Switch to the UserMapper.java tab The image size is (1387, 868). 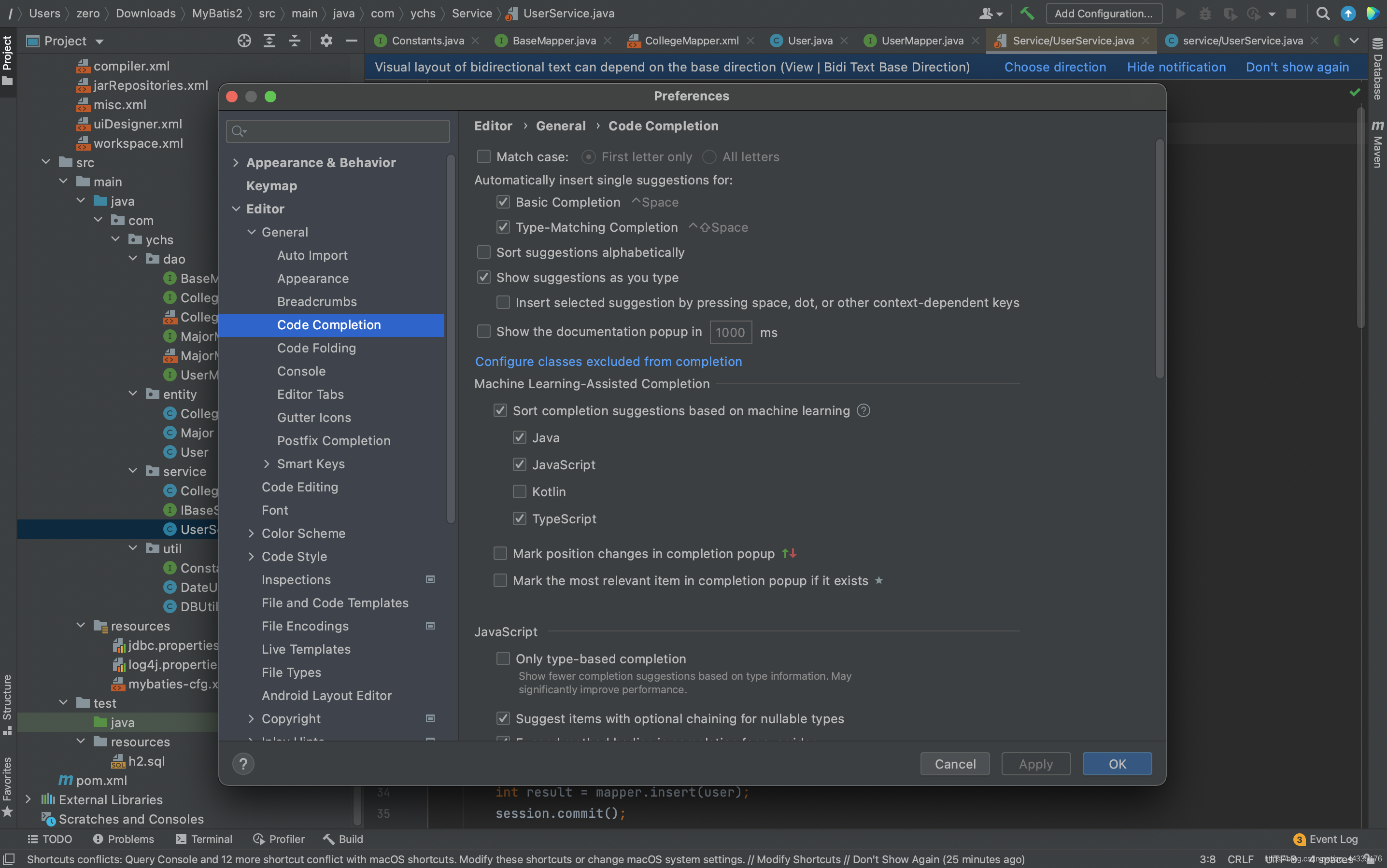coord(921,41)
